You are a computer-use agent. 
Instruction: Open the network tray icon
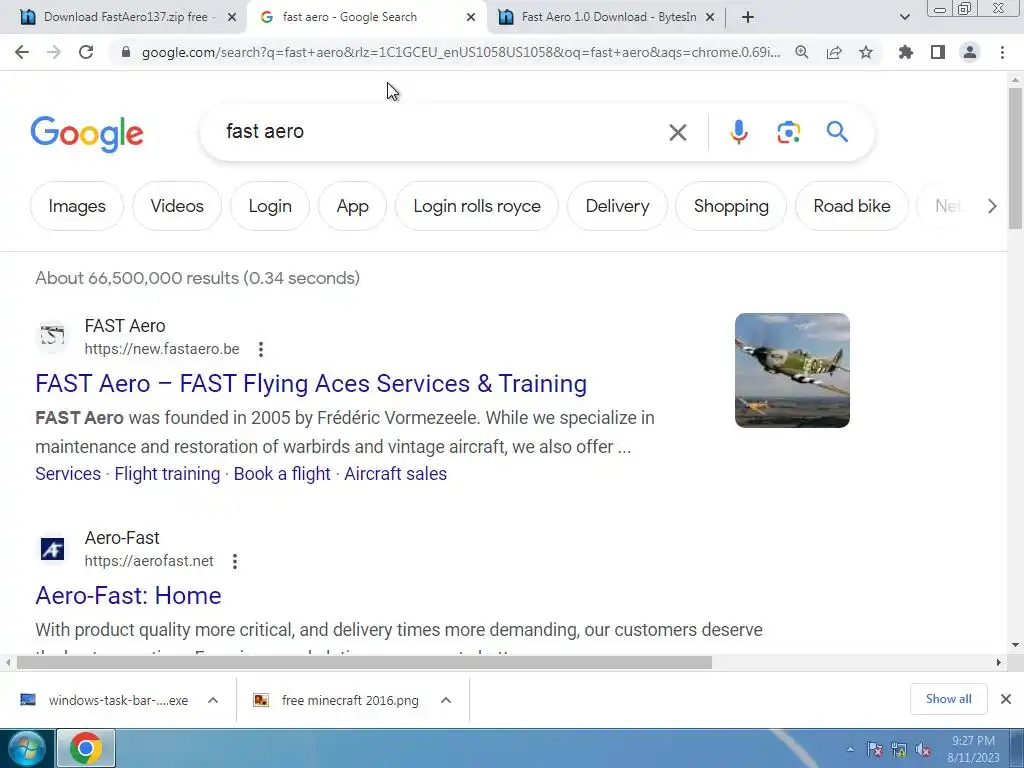[x=899, y=750]
